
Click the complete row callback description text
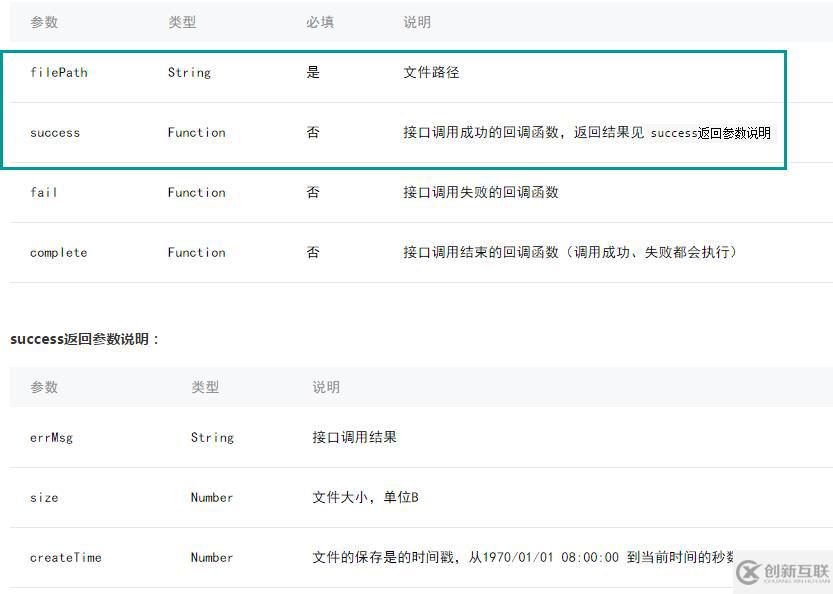[x=570, y=252]
